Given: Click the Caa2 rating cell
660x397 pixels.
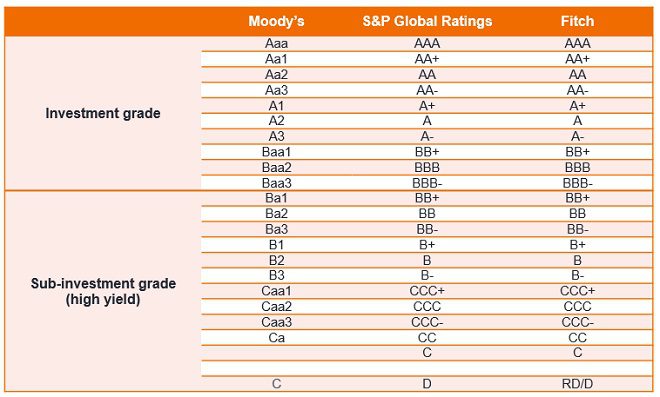Looking at the screenshot, I should point(276,306).
